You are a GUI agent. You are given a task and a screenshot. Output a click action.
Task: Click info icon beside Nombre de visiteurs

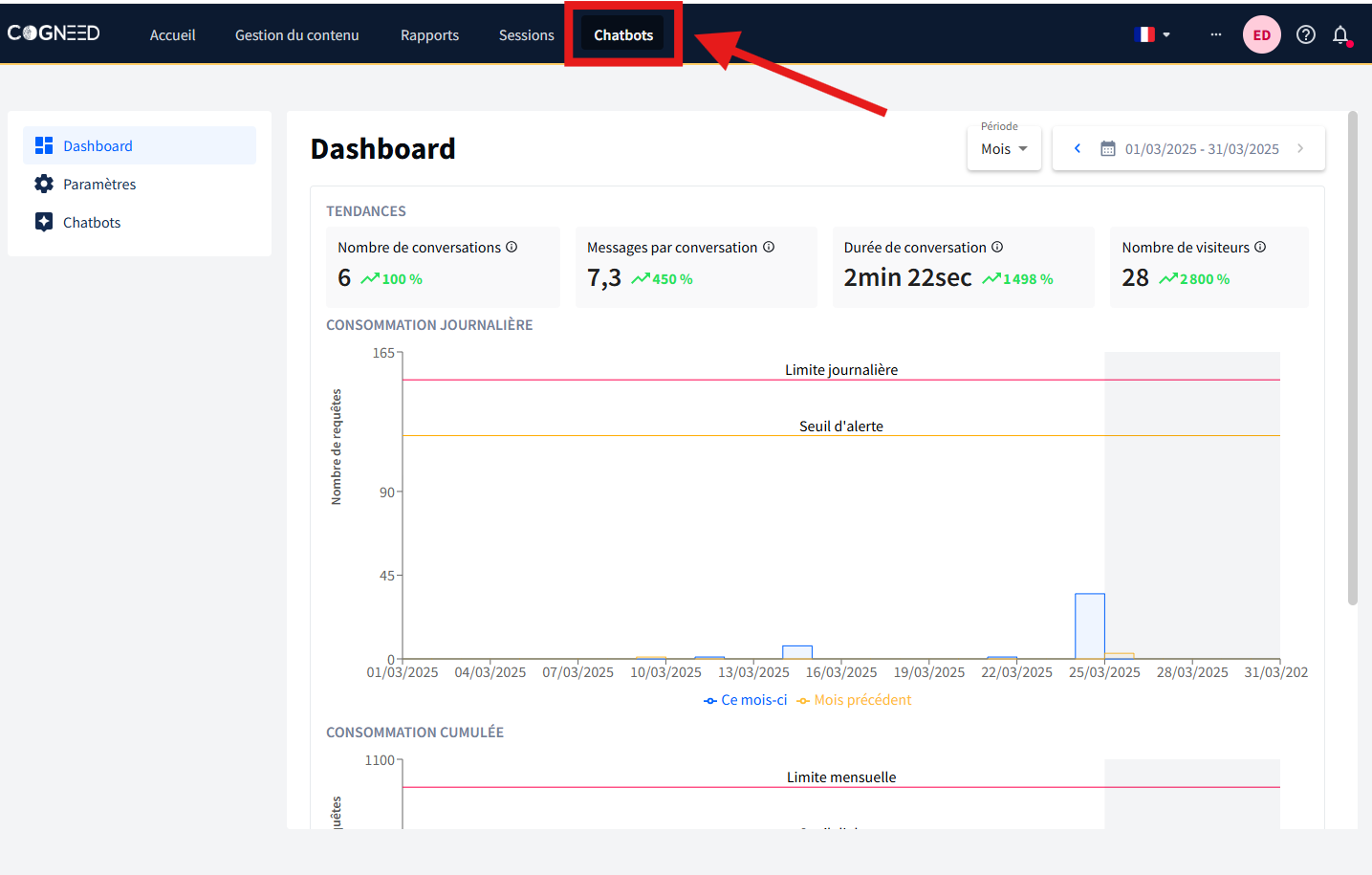(1260, 247)
